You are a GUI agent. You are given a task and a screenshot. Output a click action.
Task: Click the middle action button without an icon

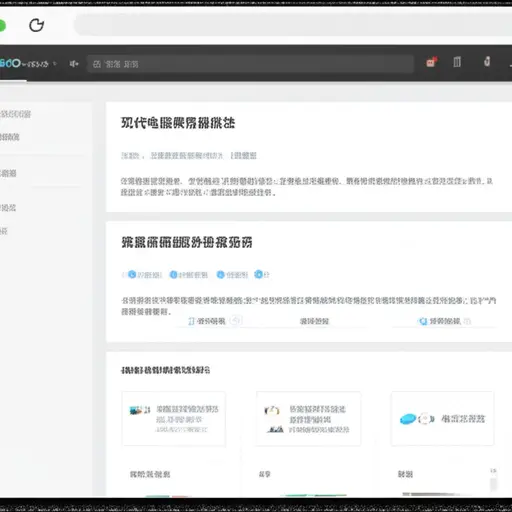coord(314,321)
